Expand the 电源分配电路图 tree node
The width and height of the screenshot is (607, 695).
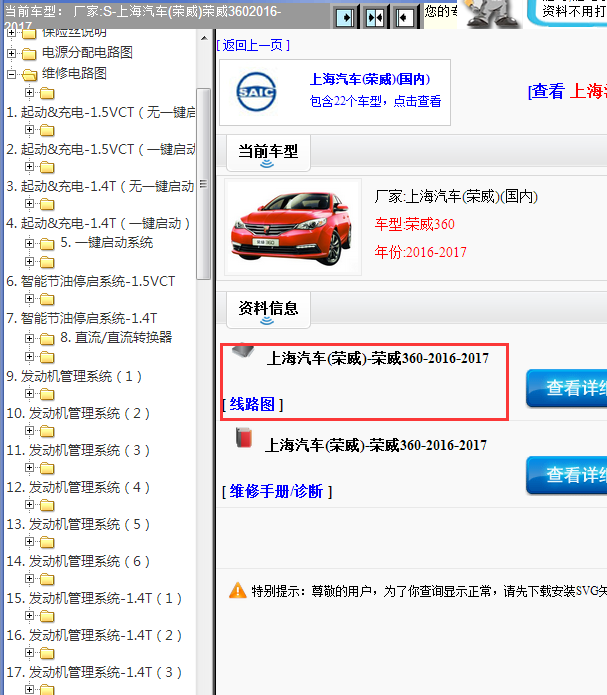tap(12, 53)
